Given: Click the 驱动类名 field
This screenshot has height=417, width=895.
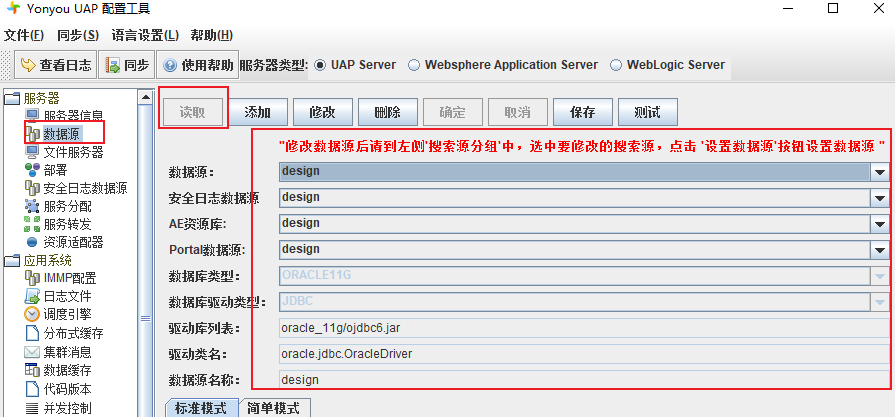Looking at the screenshot, I should 584,354.
